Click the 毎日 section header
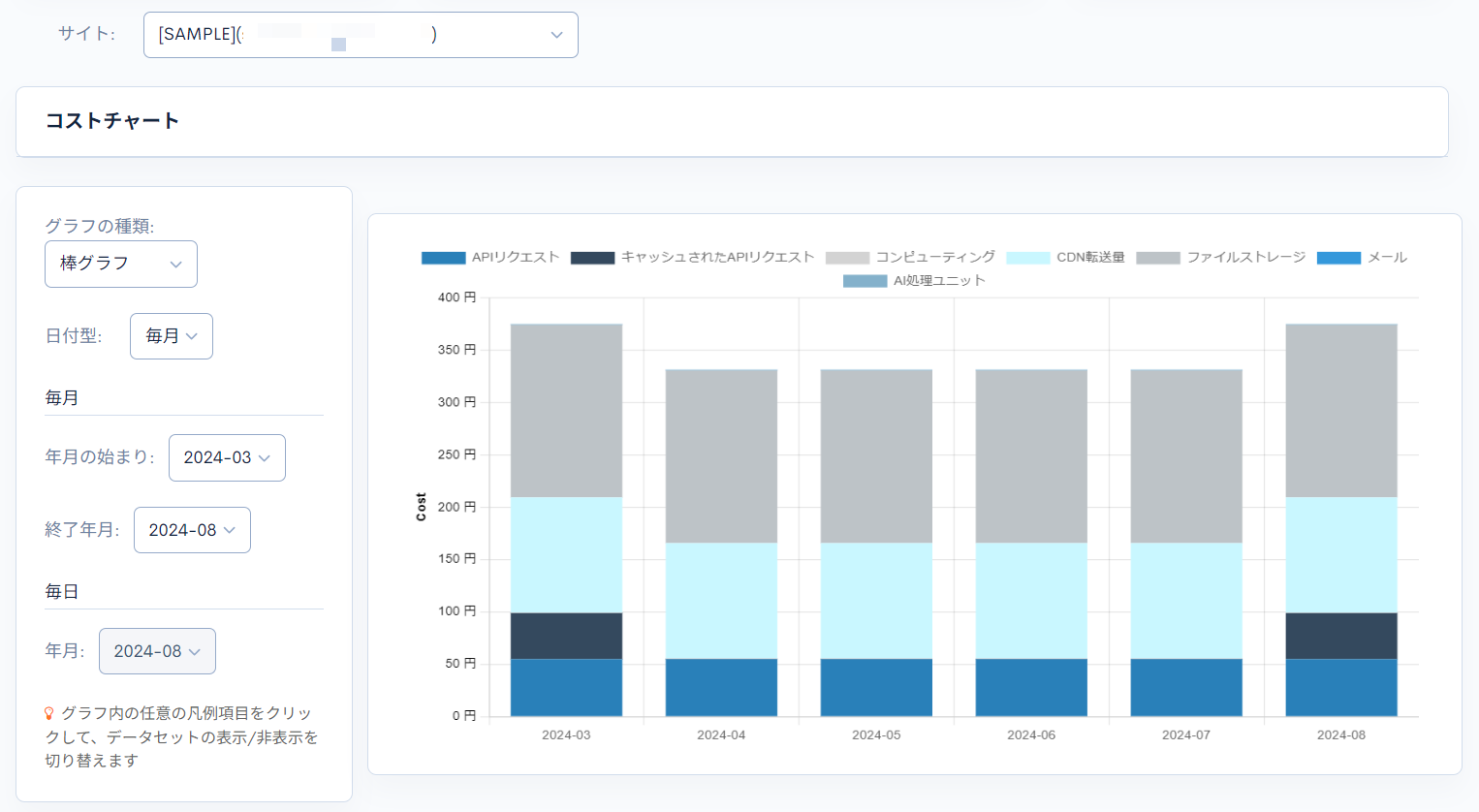 pyautogui.click(x=62, y=591)
